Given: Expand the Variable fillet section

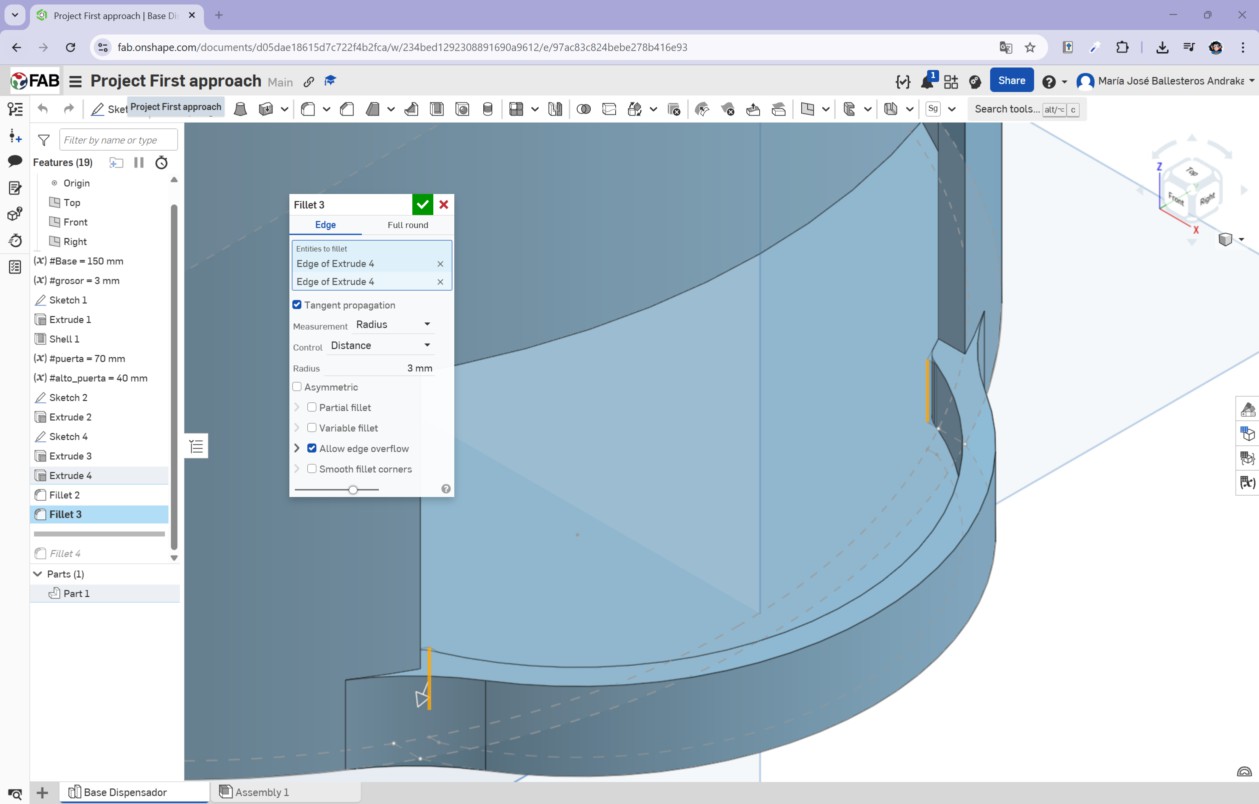Looking at the screenshot, I should pyautogui.click(x=297, y=428).
